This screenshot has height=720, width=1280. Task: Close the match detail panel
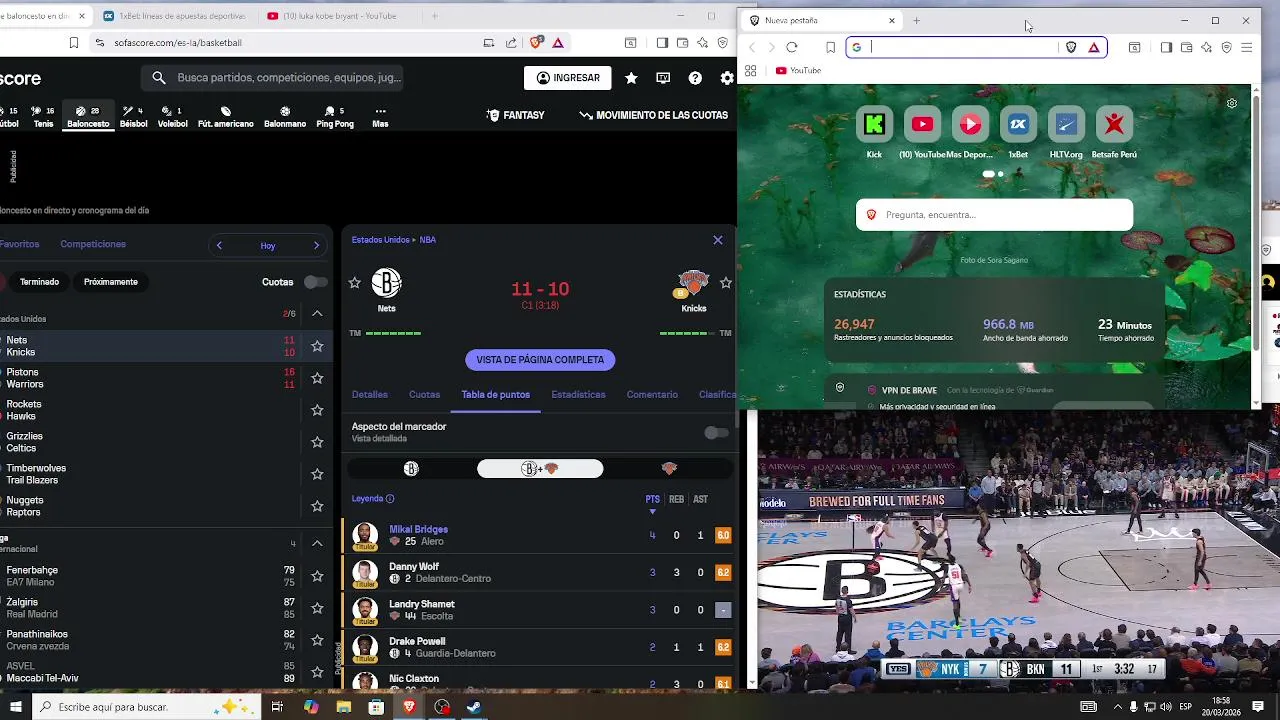click(x=717, y=240)
